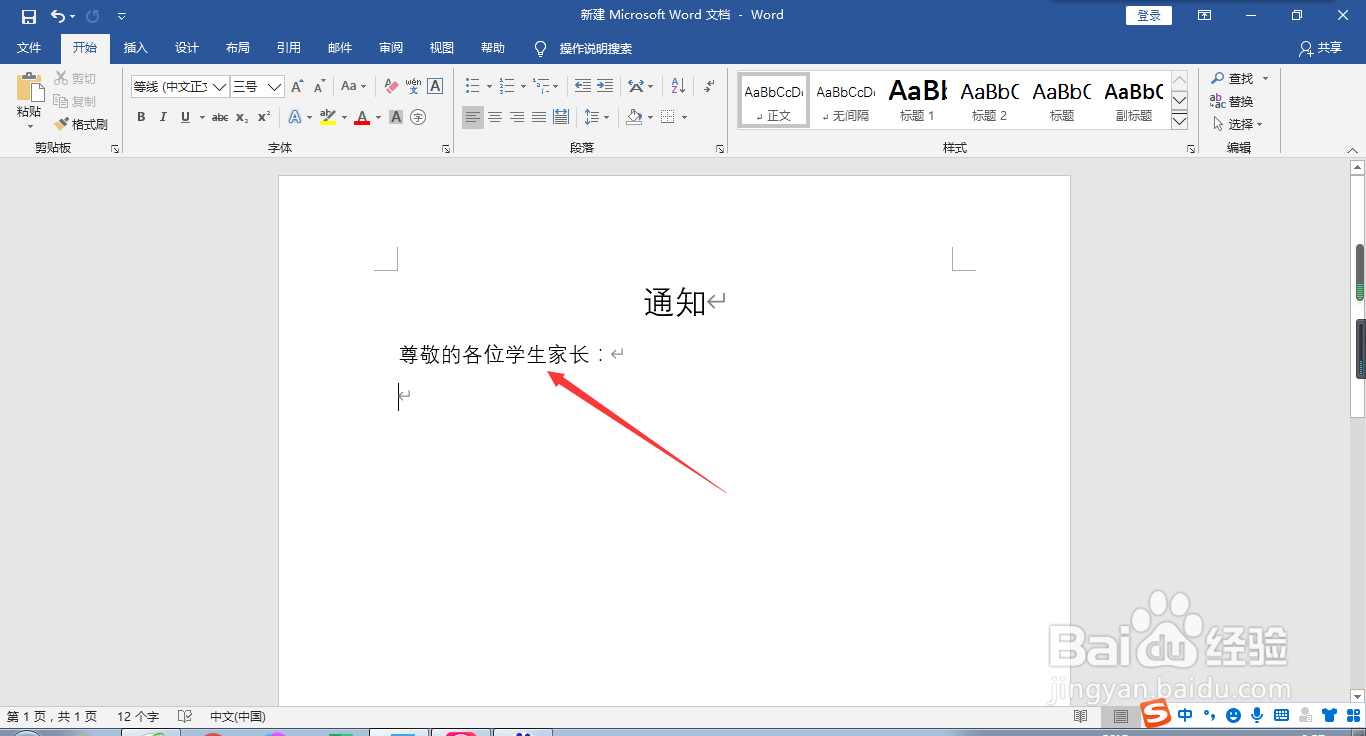Toggle Bold formatting
The width and height of the screenshot is (1366, 736).
[x=141, y=117]
